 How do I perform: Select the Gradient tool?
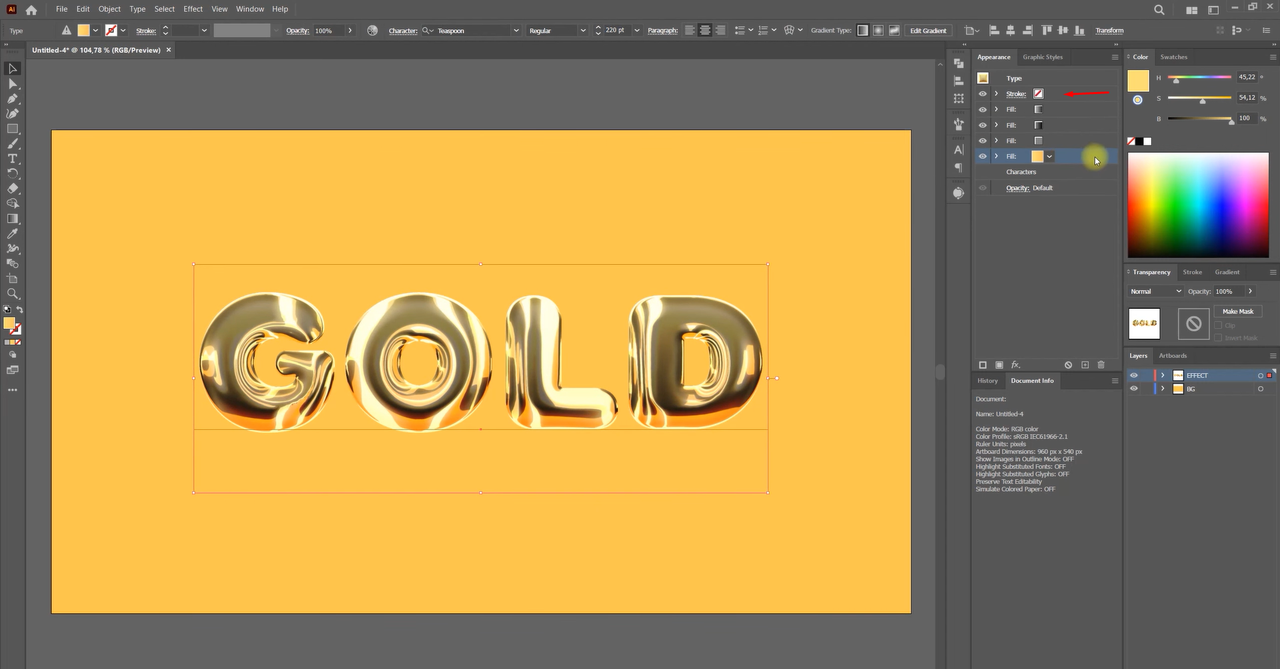tap(13, 218)
